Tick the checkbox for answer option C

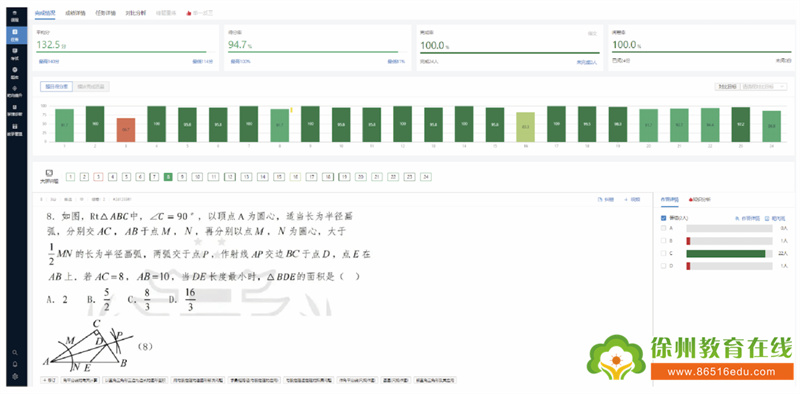pos(663,253)
